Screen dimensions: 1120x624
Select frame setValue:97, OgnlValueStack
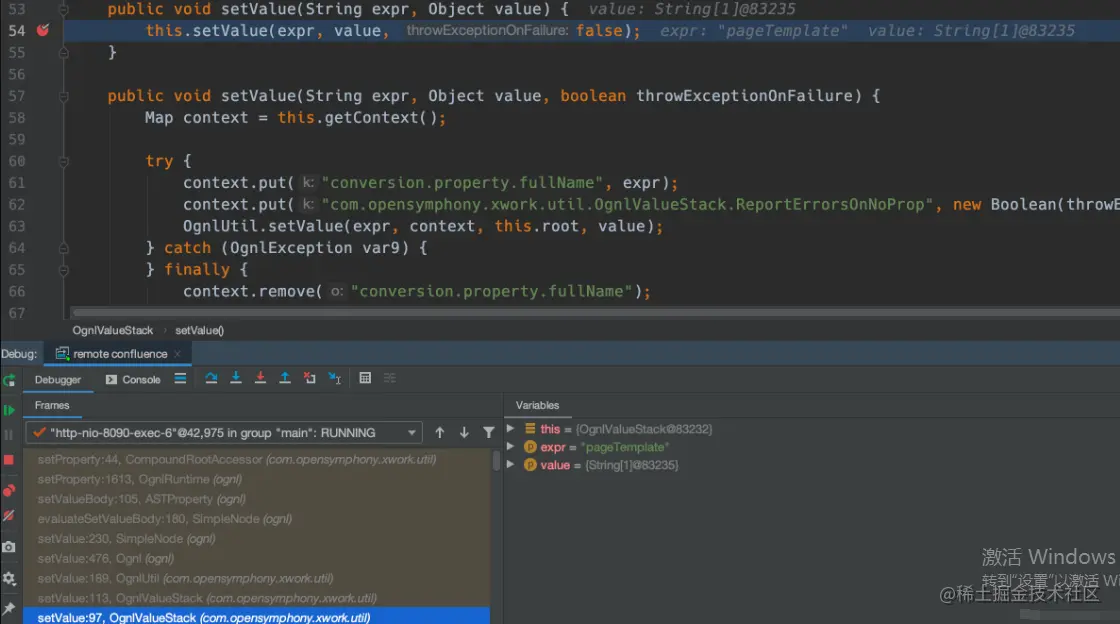tap(257, 618)
